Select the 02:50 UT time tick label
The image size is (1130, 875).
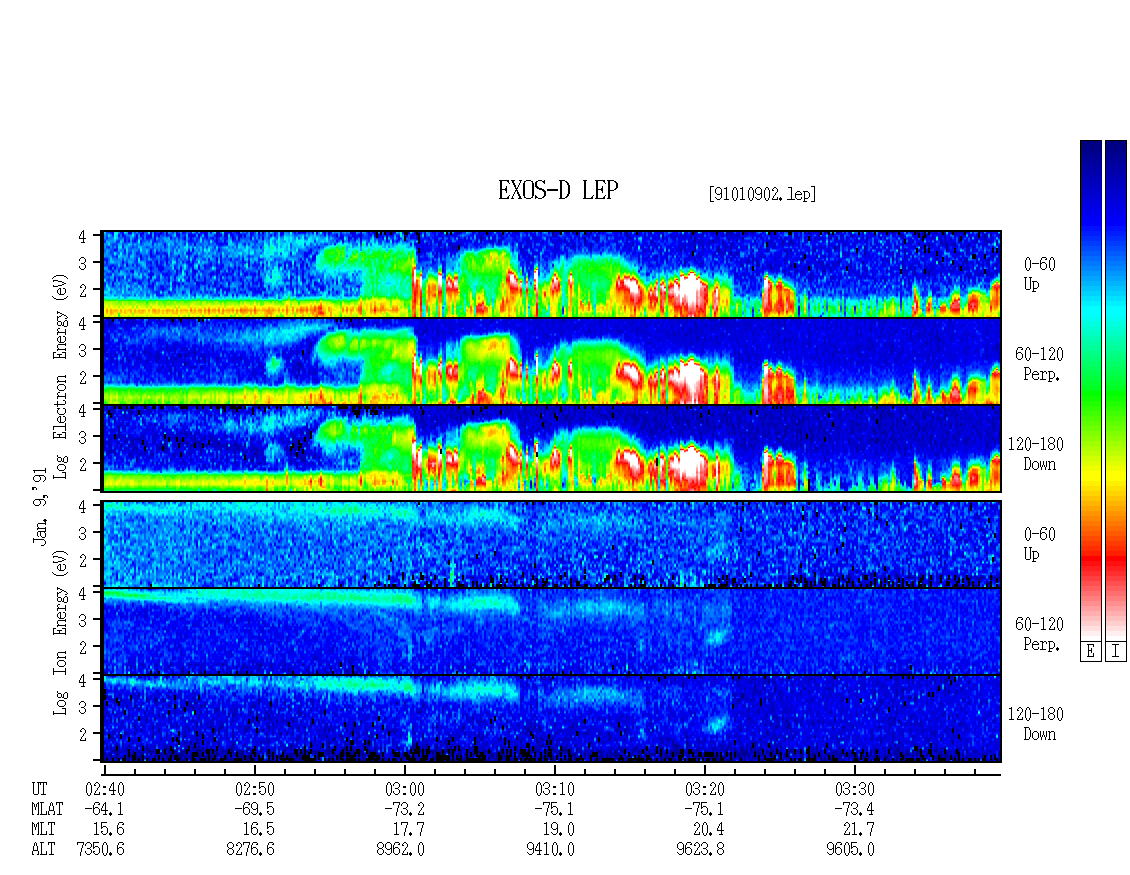[x=255, y=789]
